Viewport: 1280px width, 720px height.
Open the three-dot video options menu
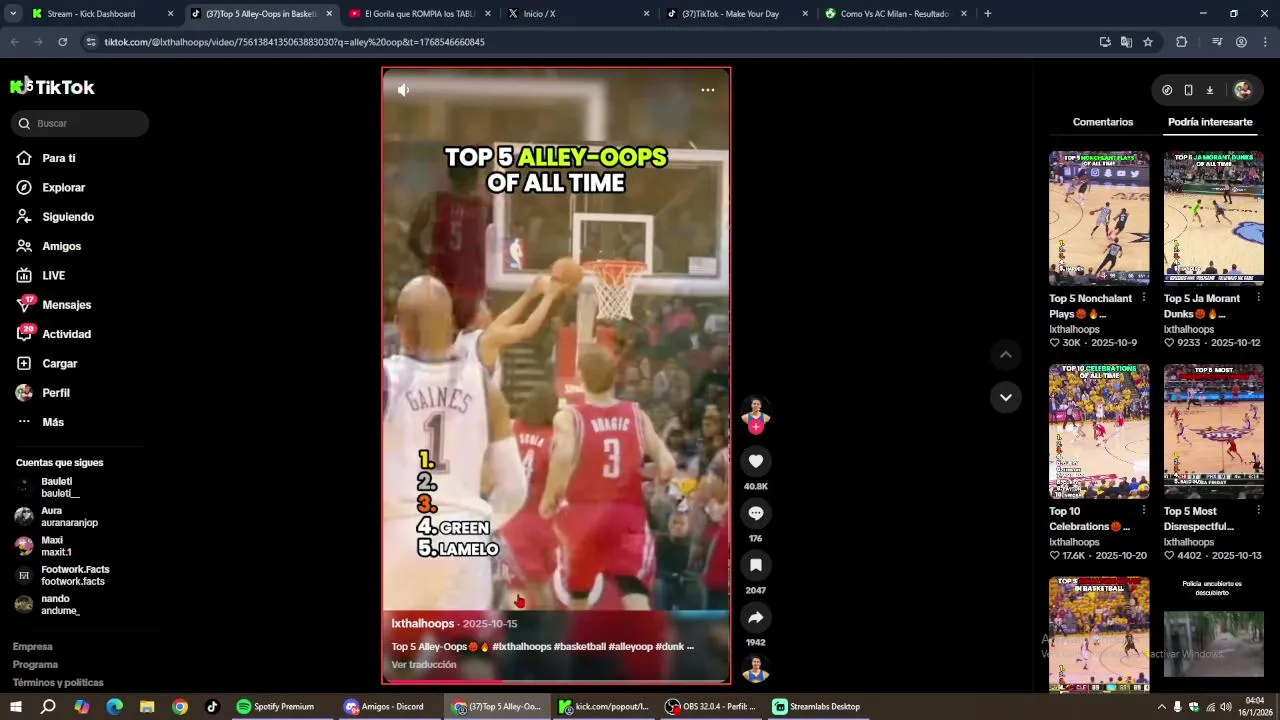click(708, 90)
